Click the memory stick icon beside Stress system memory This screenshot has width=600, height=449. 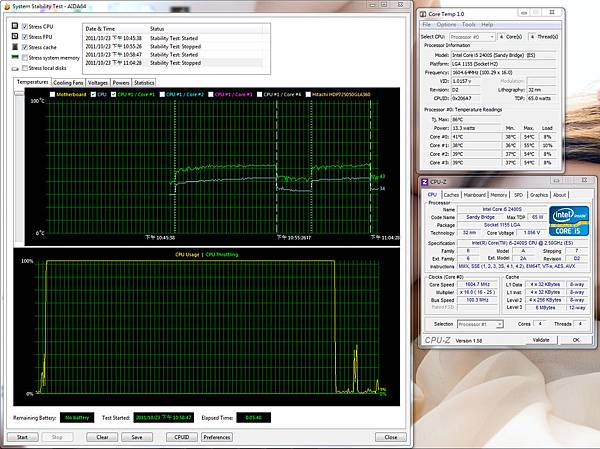point(15,57)
